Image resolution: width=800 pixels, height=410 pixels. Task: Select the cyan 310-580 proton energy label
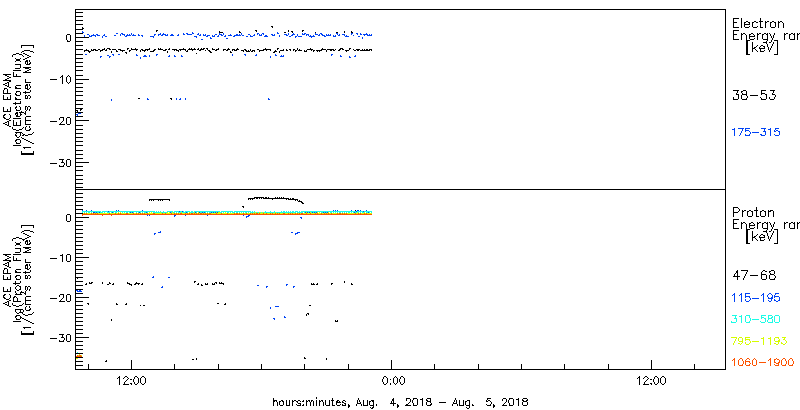(x=756, y=320)
